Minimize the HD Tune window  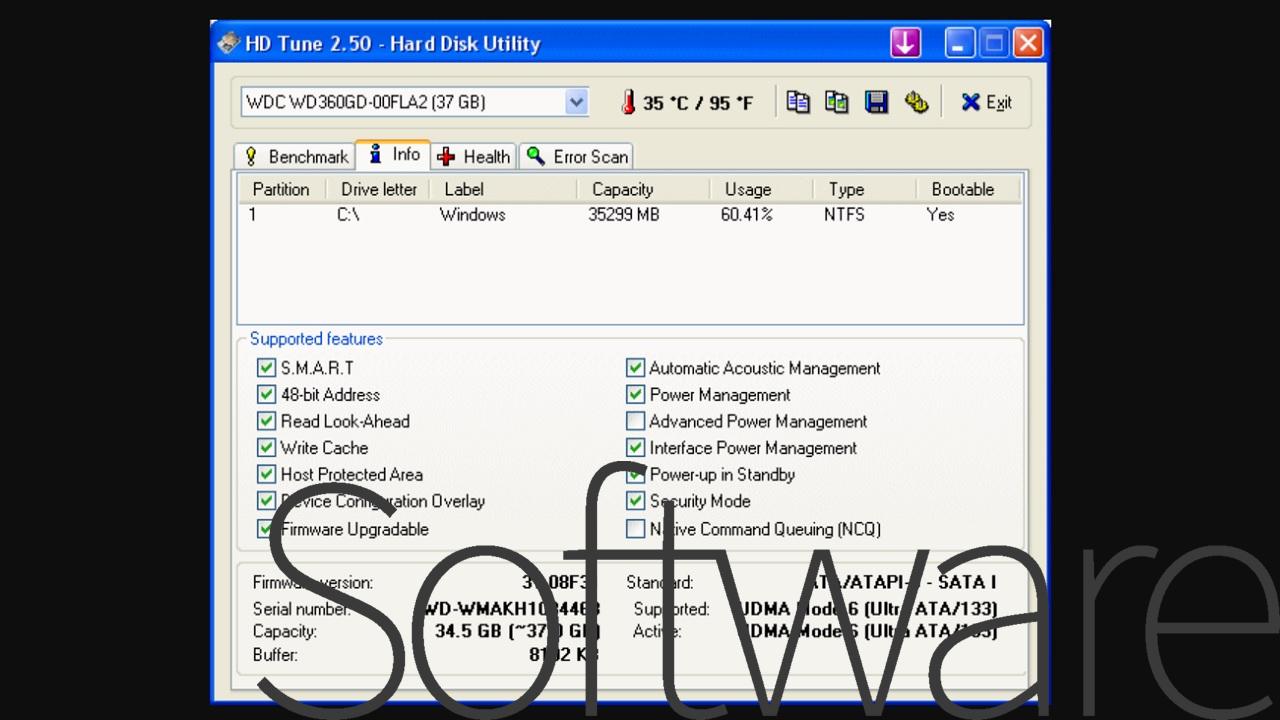coord(958,43)
